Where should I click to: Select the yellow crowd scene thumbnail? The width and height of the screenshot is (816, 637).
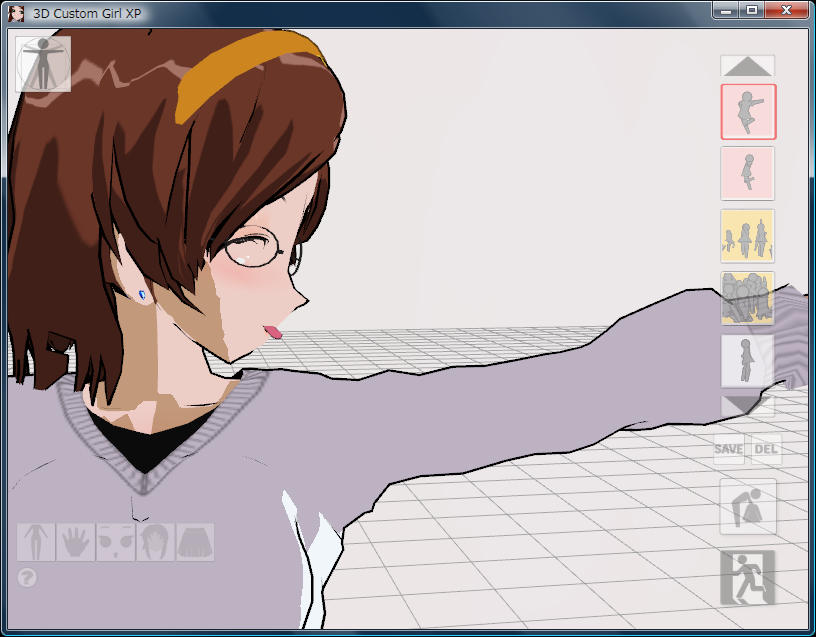point(748,298)
